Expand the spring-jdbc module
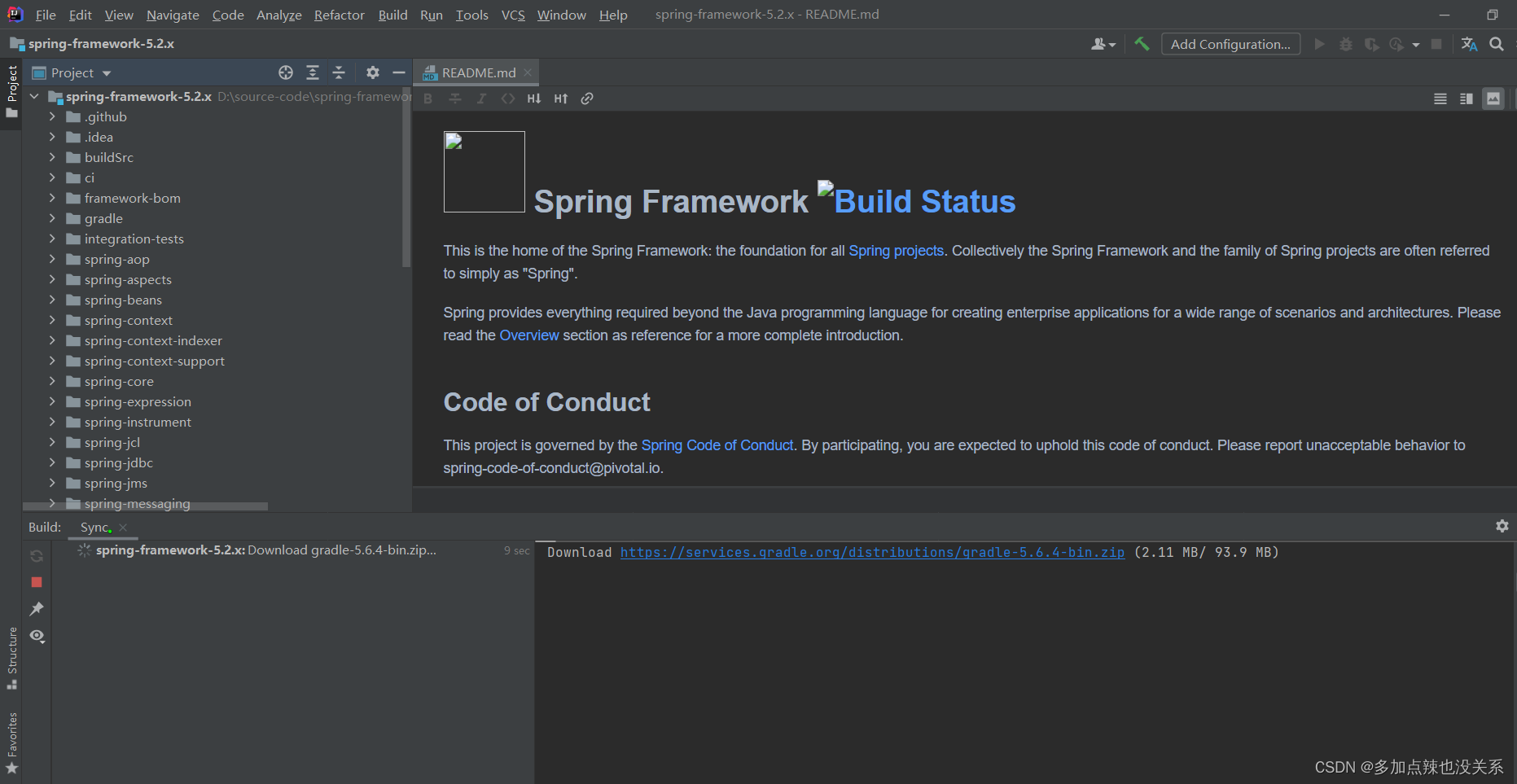Screen dimensions: 1517x784 (x=52, y=462)
